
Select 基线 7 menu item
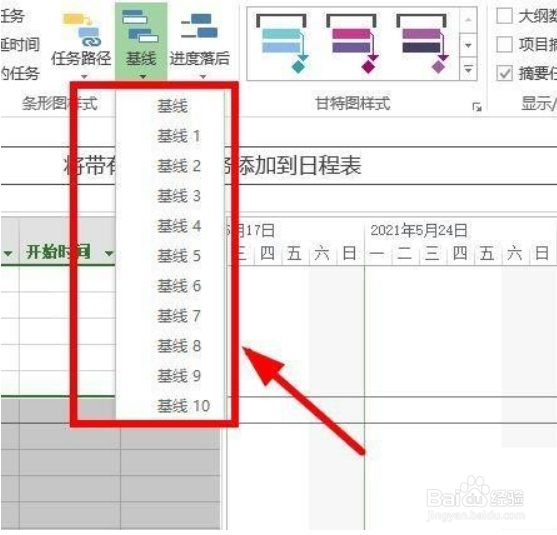pyautogui.click(x=171, y=316)
